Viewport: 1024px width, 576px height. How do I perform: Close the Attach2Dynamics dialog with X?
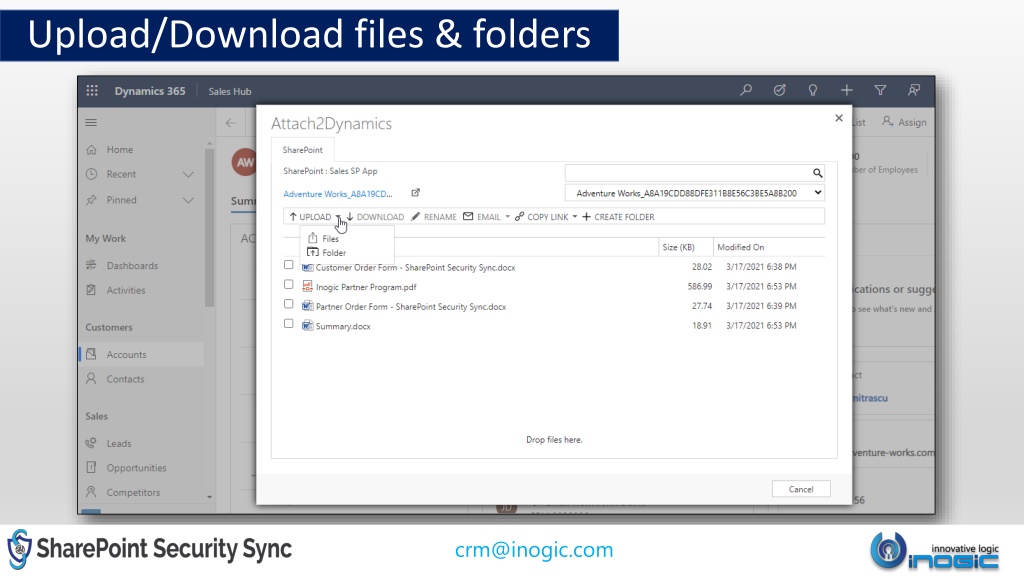coord(839,118)
